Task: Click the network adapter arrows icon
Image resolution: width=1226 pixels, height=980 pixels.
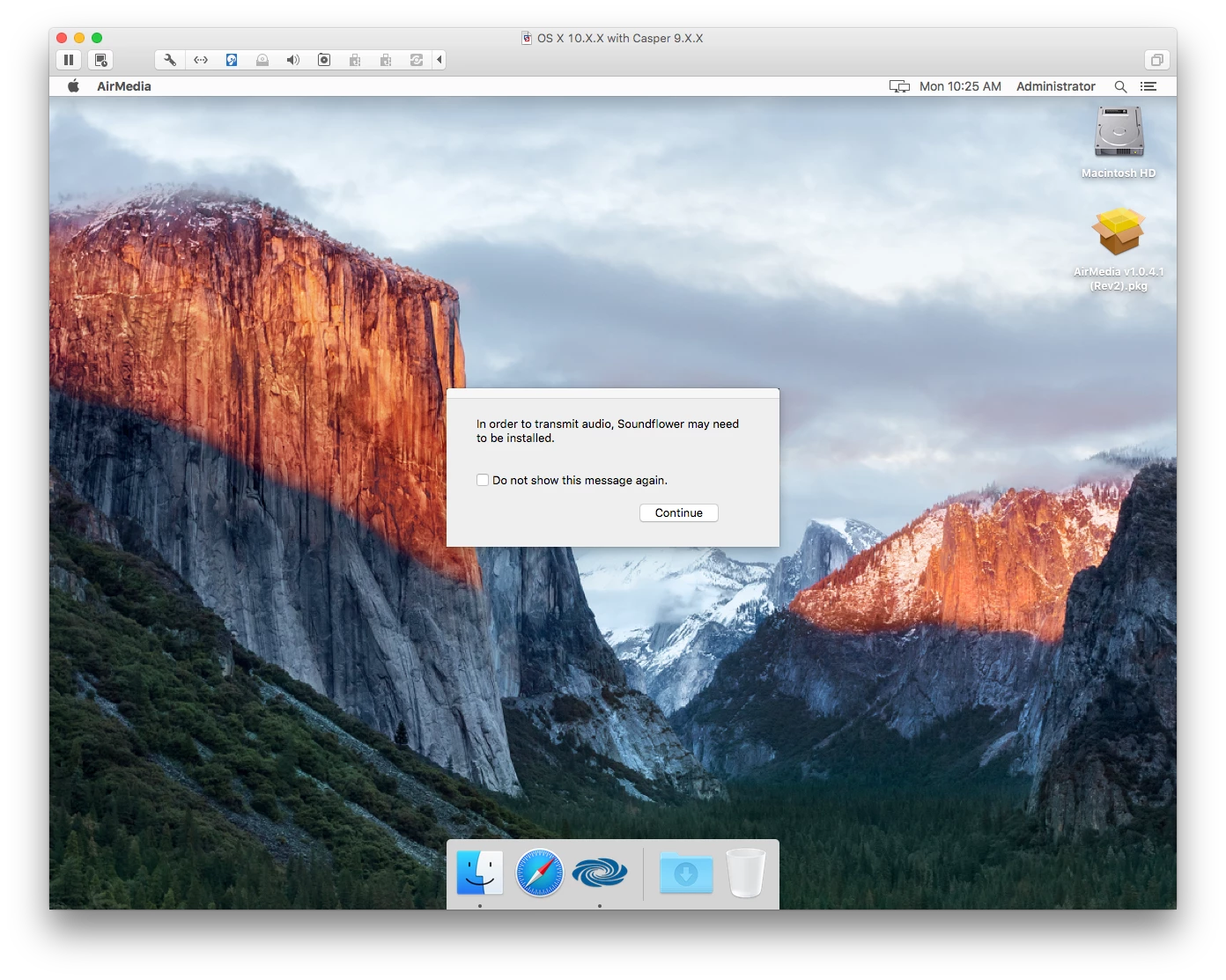Action: [x=201, y=60]
